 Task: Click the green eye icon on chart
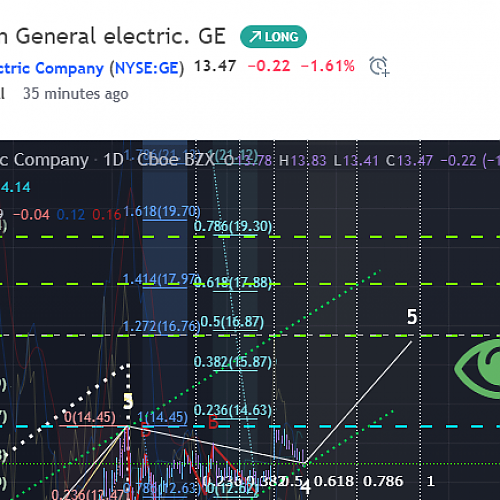coord(478,369)
